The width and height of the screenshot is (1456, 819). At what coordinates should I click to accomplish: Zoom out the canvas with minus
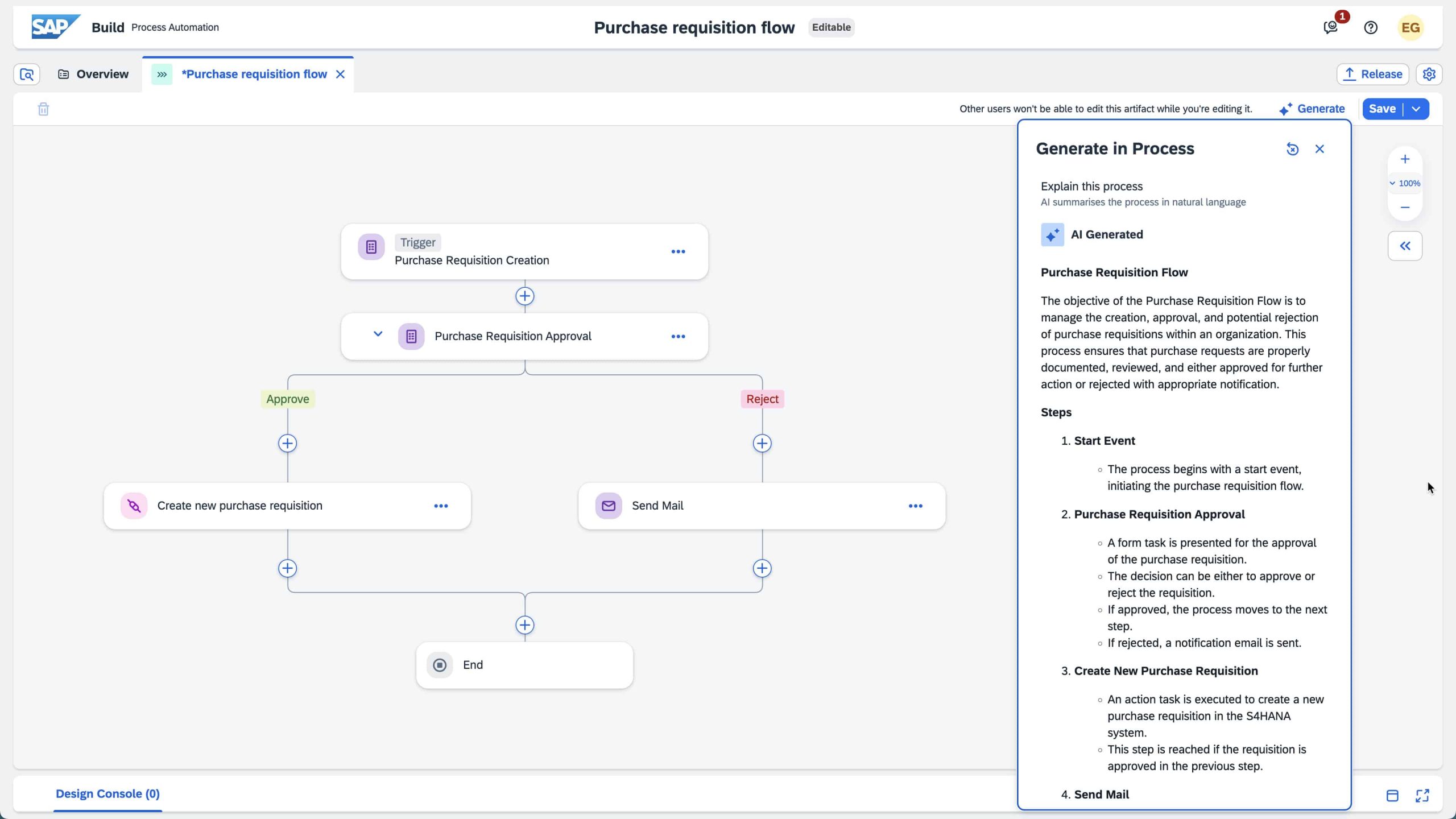[1405, 208]
